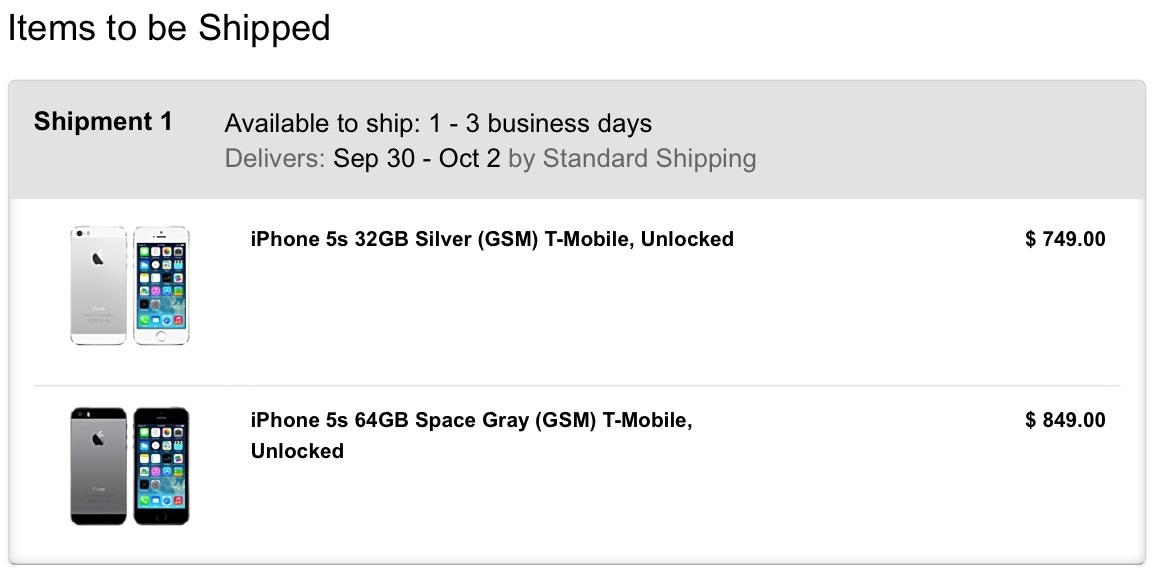Click the $749.00 price
The height and width of the screenshot is (580, 1171).
[1065, 239]
